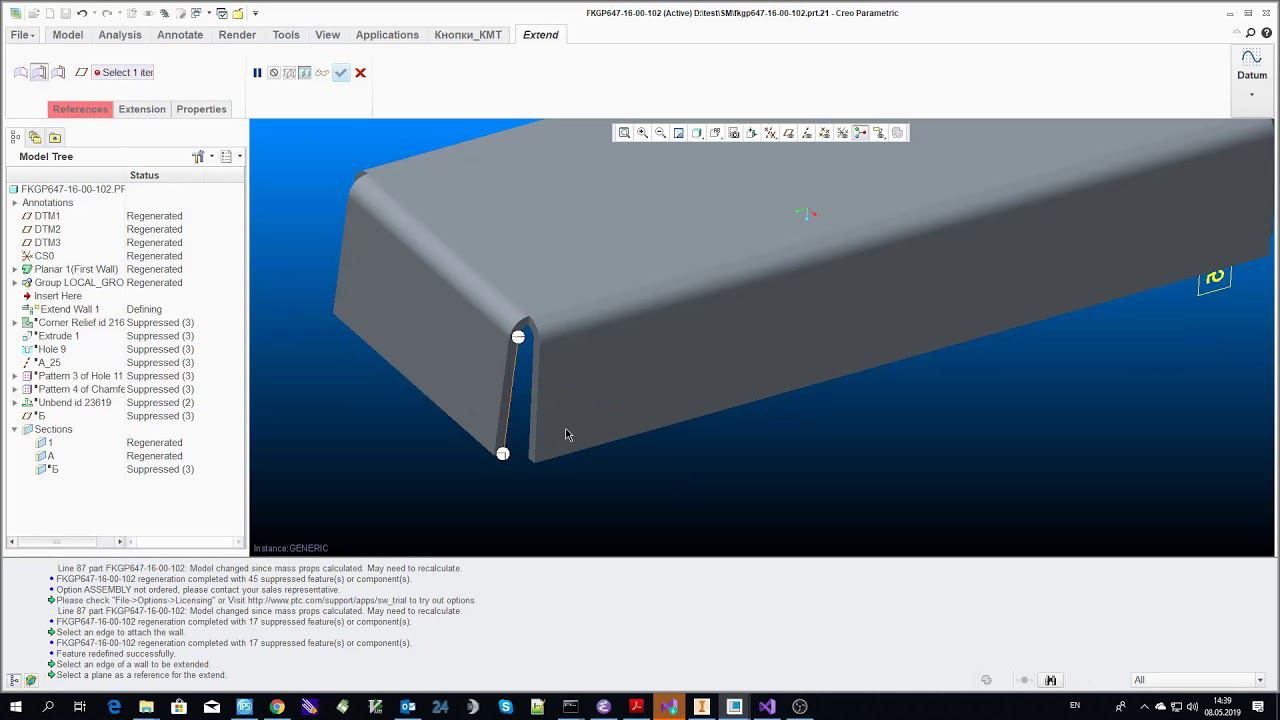This screenshot has height=720, width=1280.
Task: Open the File menu
Action: click(x=22, y=35)
